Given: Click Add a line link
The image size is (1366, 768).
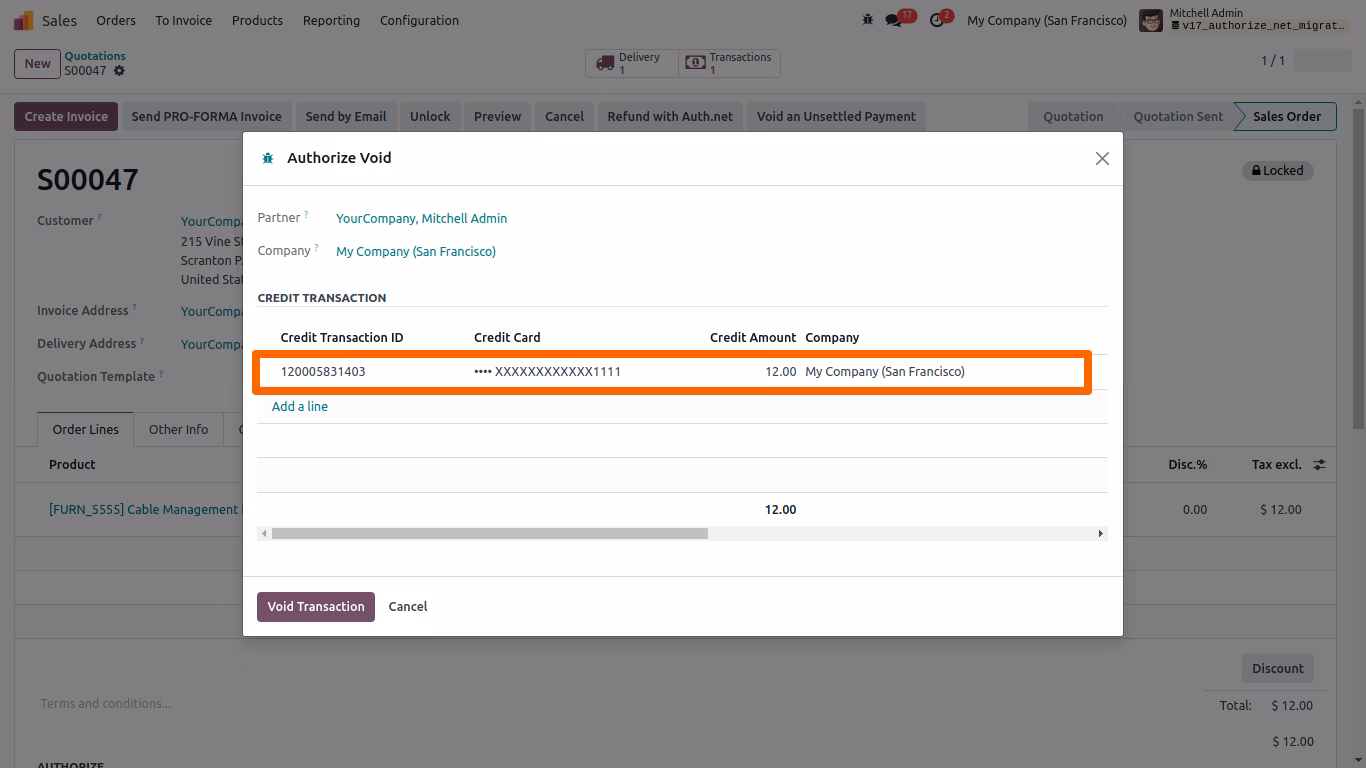Looking at the screenshot, I should (300, 407).
